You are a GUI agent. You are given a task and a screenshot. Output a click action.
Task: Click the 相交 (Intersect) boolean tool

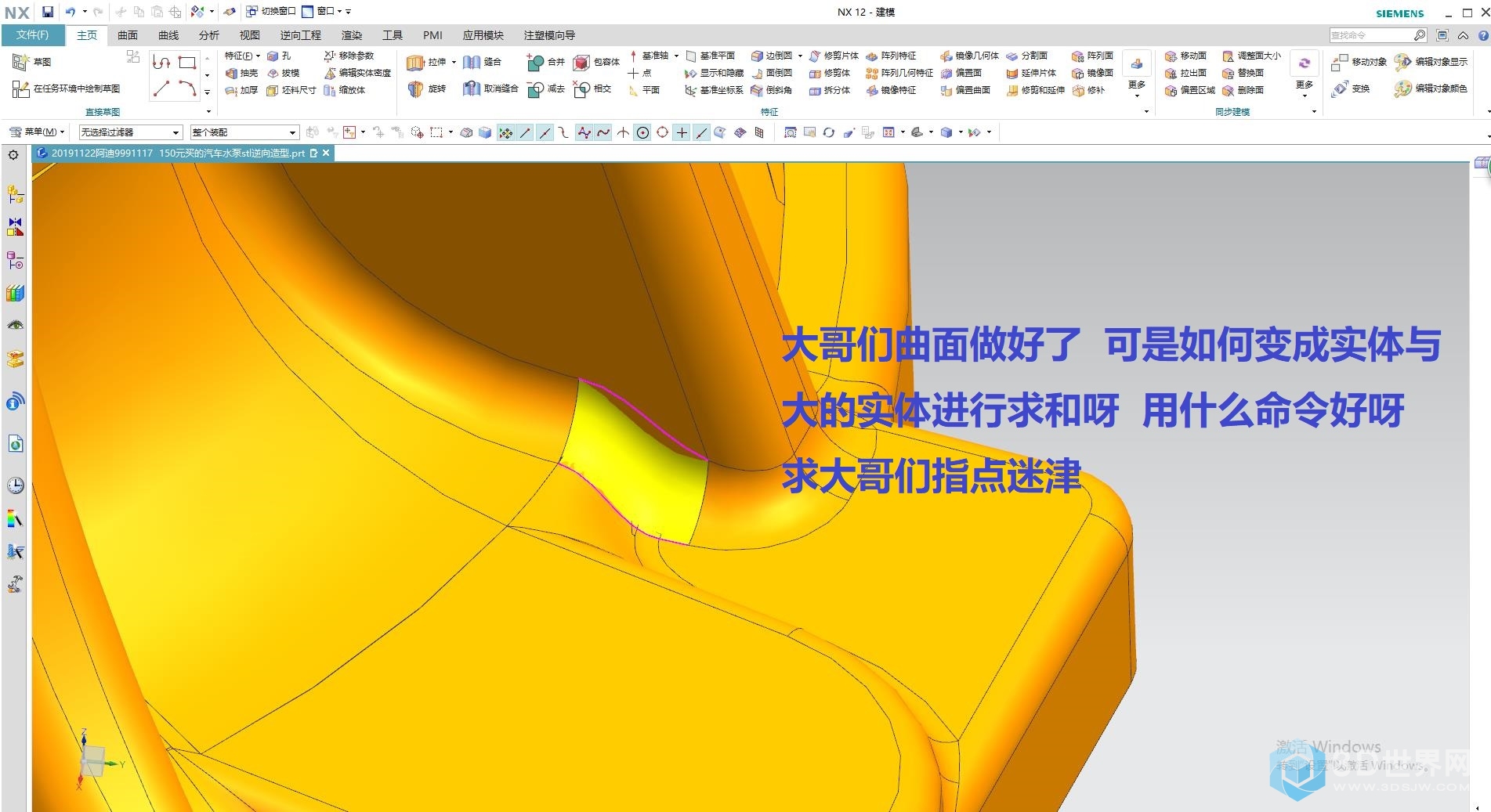[592, 89]
